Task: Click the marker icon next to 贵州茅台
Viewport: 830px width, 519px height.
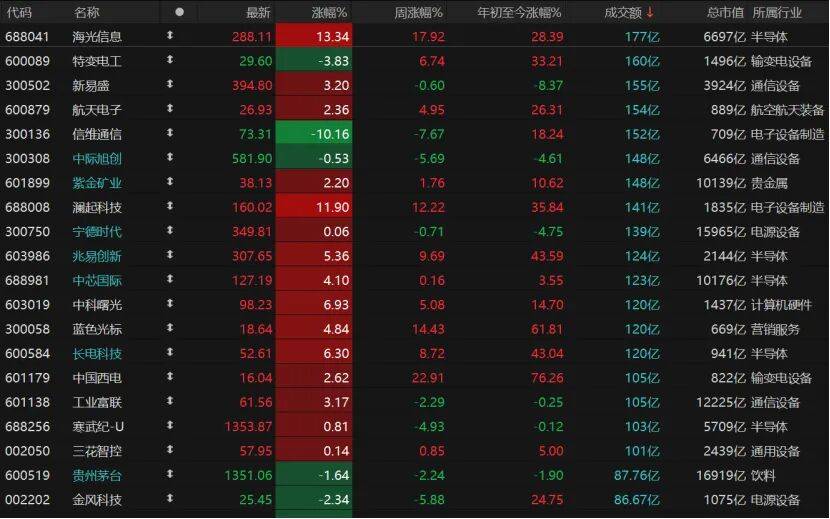Action: click(170, 475)
